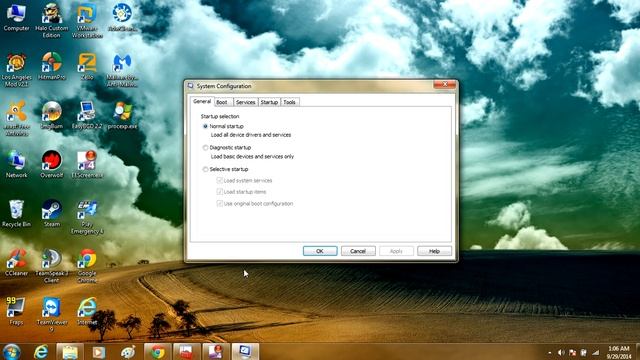The height and width of the screenshot is (360, 640).
Task: Open VMware Workstation shortcut
Action: pos(87,20)
